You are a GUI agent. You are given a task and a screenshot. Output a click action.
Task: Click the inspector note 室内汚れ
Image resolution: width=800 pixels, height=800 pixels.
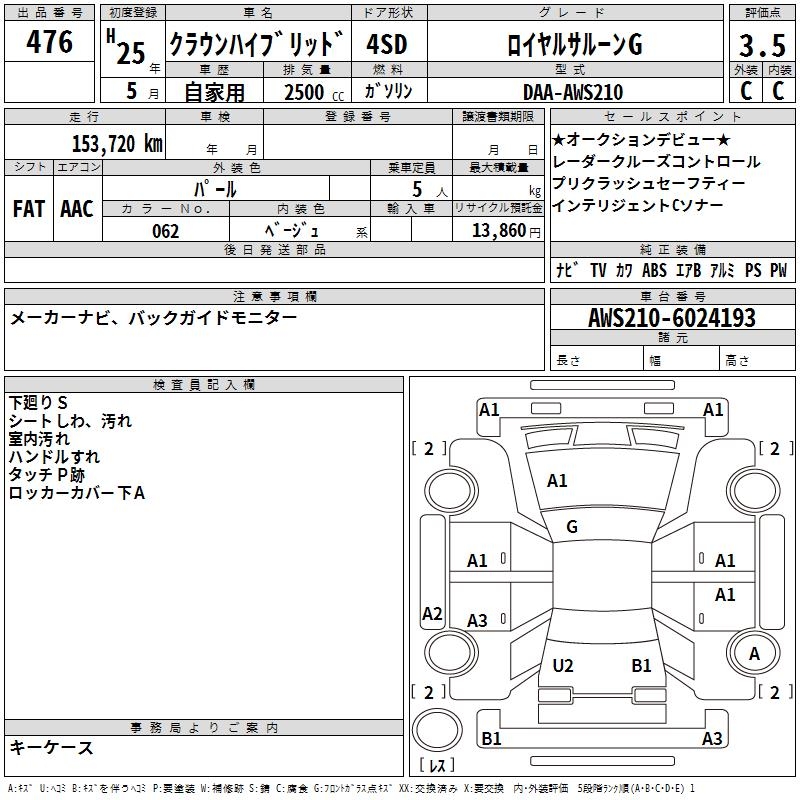39,439
